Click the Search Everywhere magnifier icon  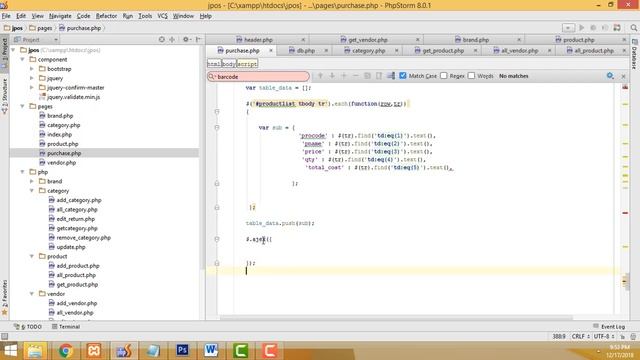point(633,28)
